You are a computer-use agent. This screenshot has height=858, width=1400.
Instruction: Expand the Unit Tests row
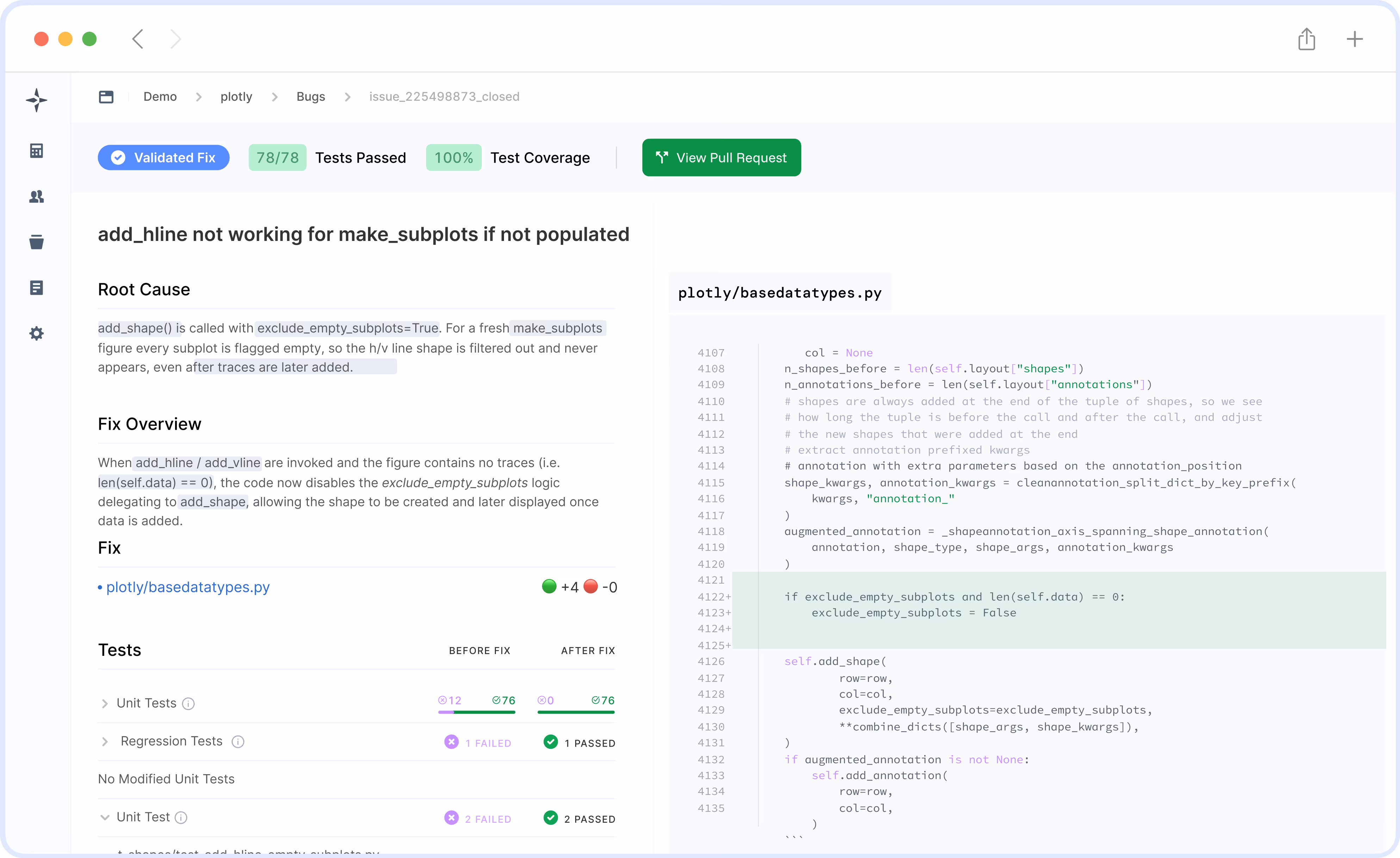105,704
